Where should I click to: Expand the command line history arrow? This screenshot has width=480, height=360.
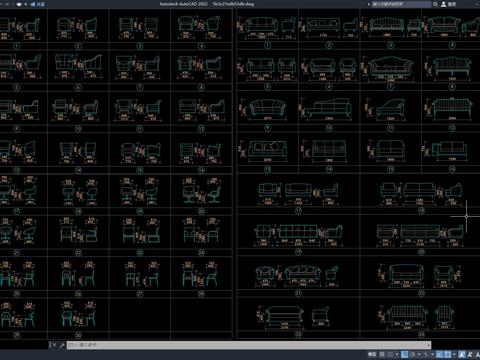pos(429,345)
